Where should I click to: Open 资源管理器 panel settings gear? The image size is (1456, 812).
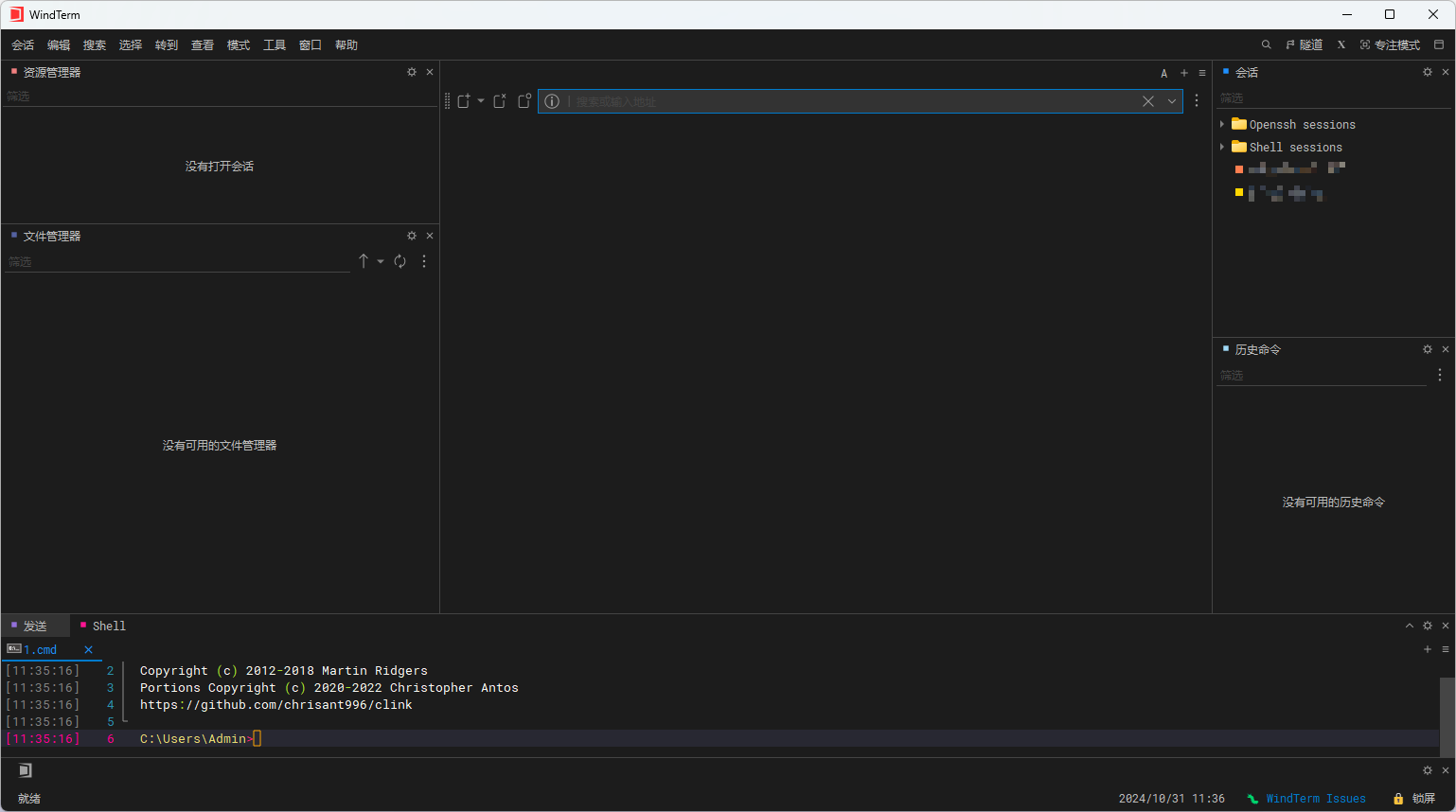411,71
